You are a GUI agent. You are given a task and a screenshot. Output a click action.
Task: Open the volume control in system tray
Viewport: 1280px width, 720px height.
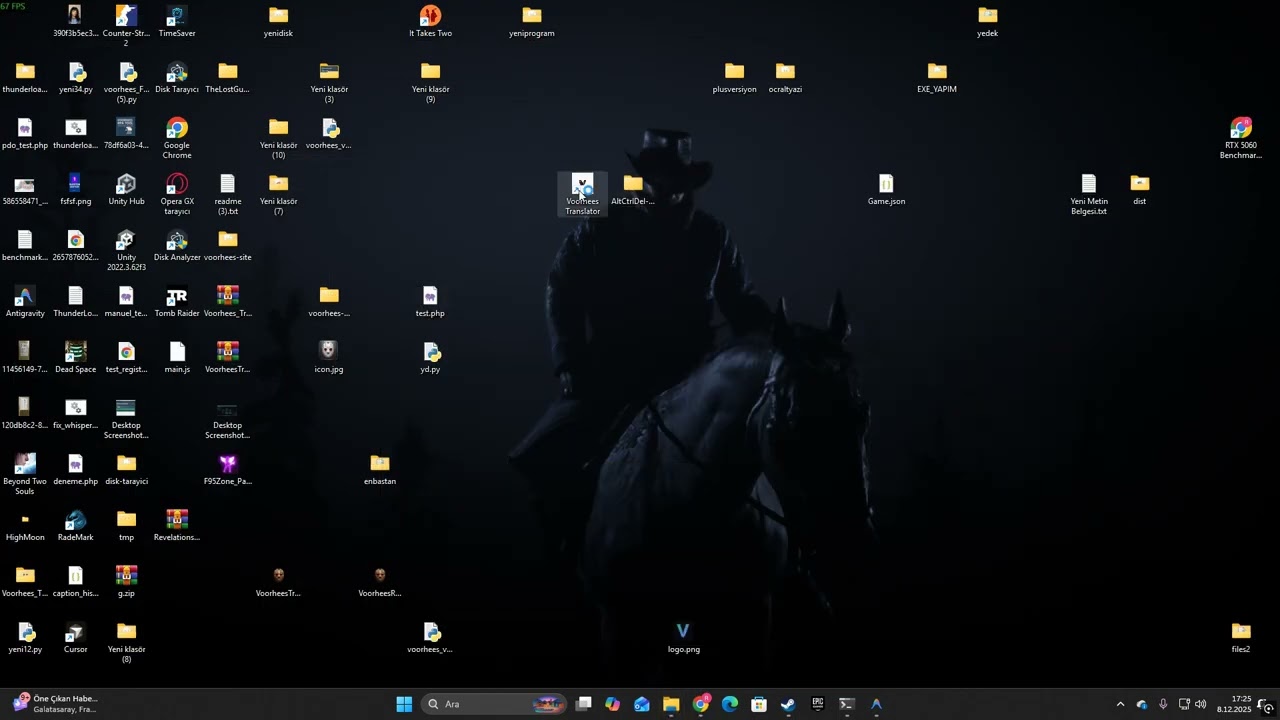(x=1200, y=704)
